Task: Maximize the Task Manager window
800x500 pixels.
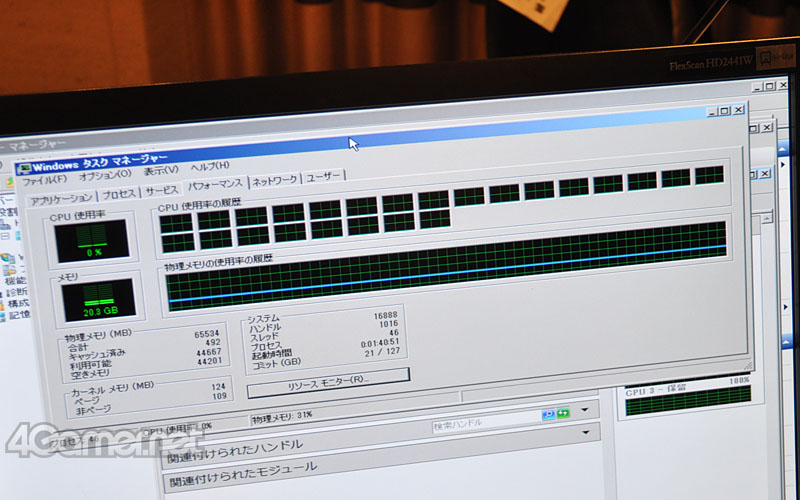Action: click(724, 111)
